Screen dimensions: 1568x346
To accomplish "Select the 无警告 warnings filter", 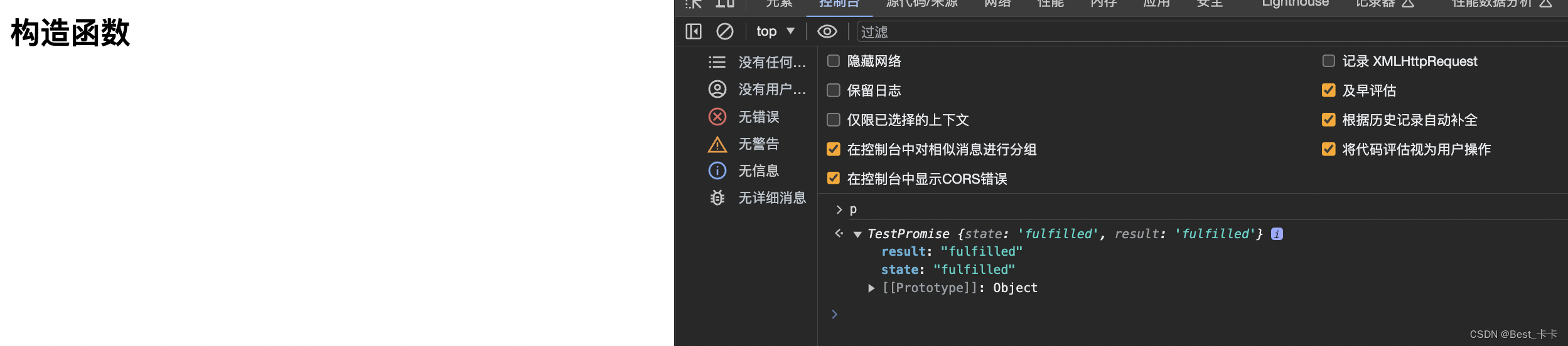I will point(758,144).
